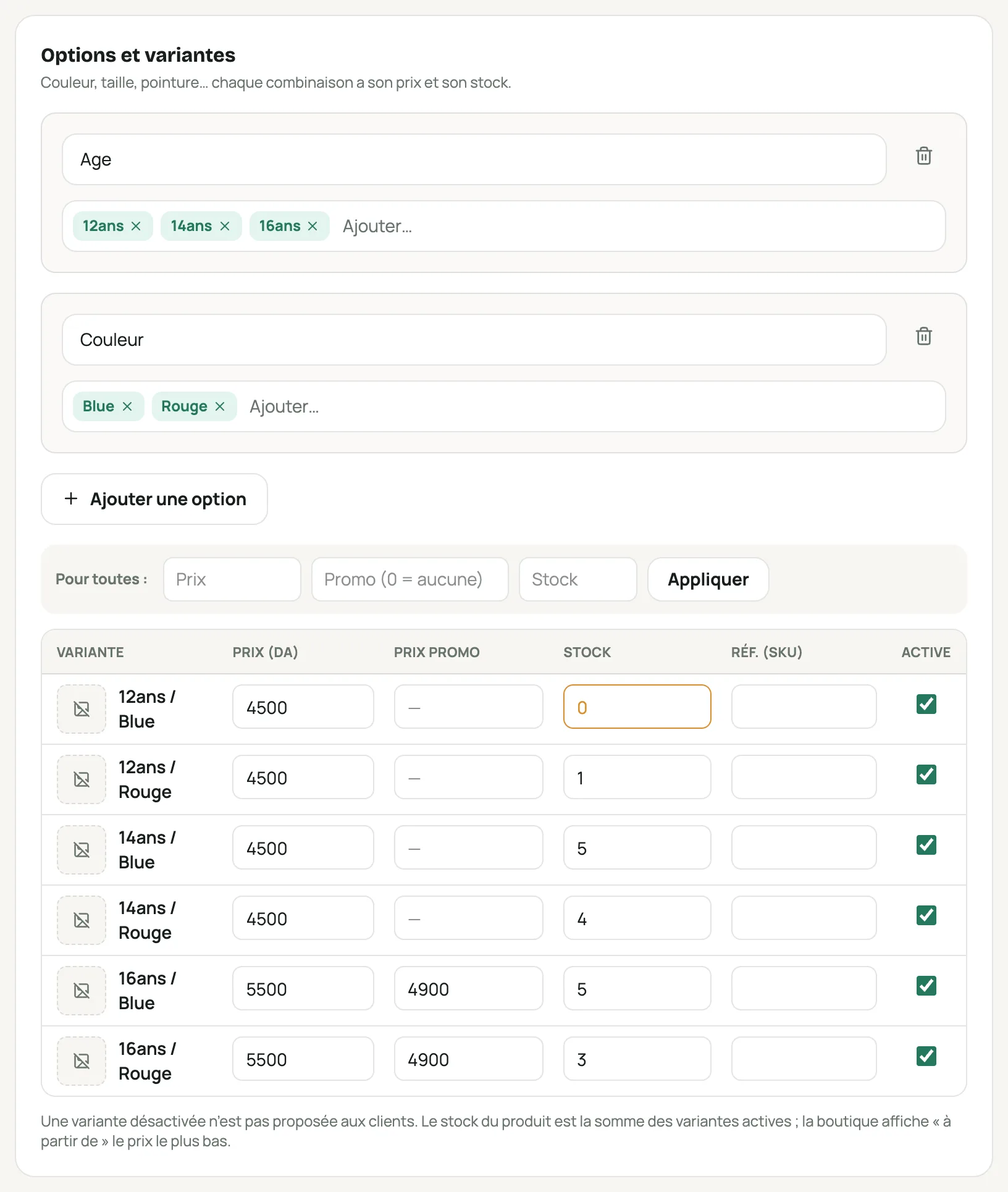Focus the Couleur option name field

474,340
